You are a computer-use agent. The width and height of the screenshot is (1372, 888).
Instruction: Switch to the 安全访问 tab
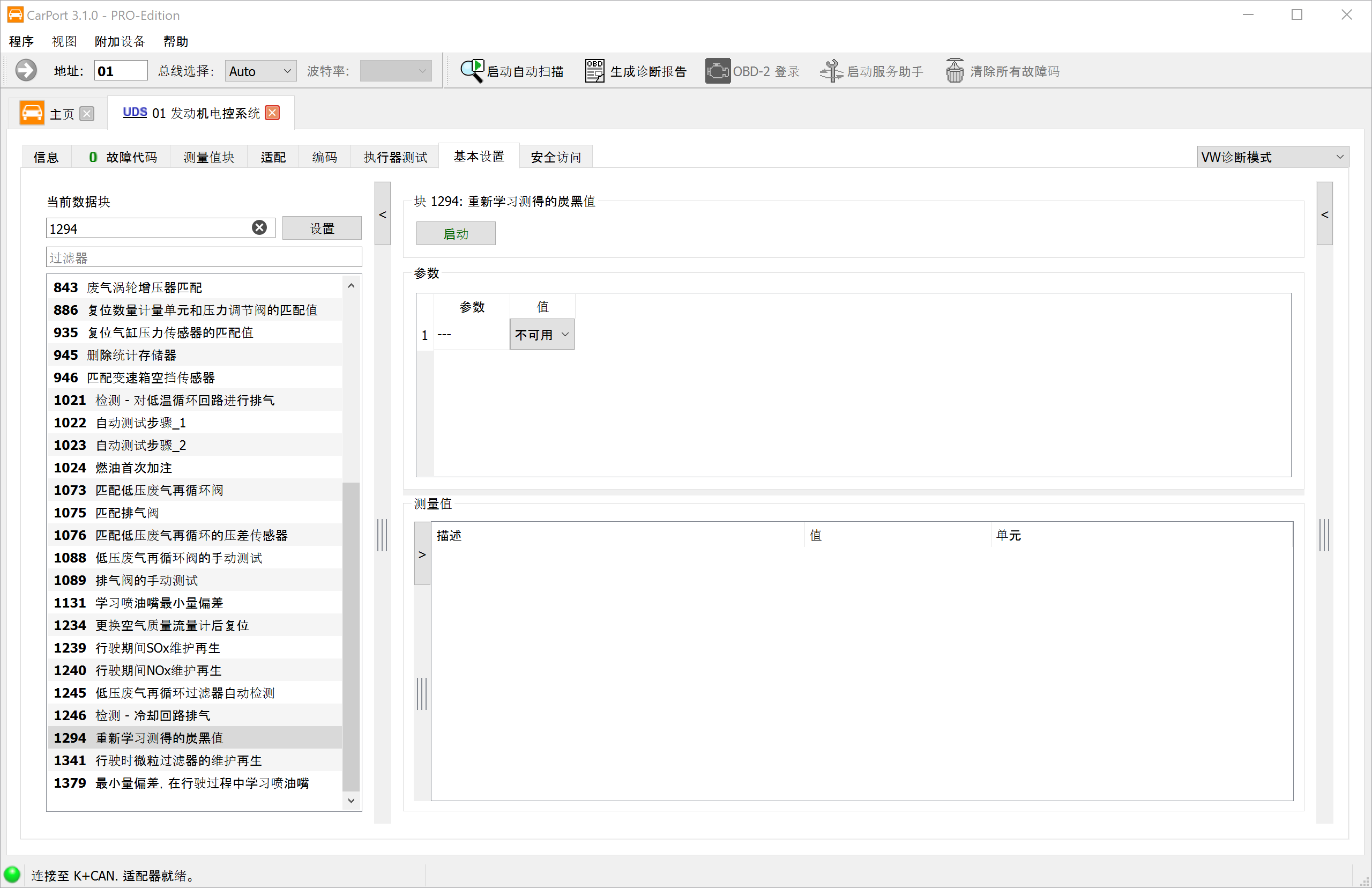(556, 157)
